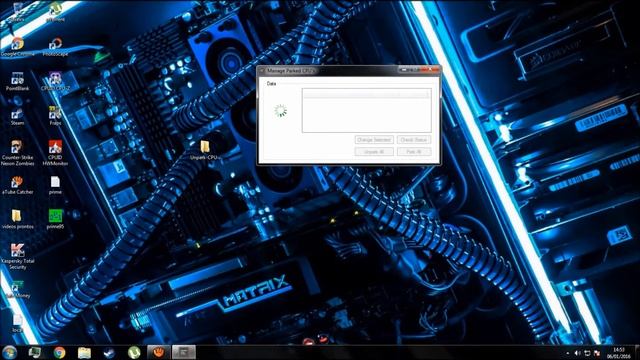The image size is (640, 360).
Task: Click the µTorrent icon in the taskbar
Action: coord(134,352)
